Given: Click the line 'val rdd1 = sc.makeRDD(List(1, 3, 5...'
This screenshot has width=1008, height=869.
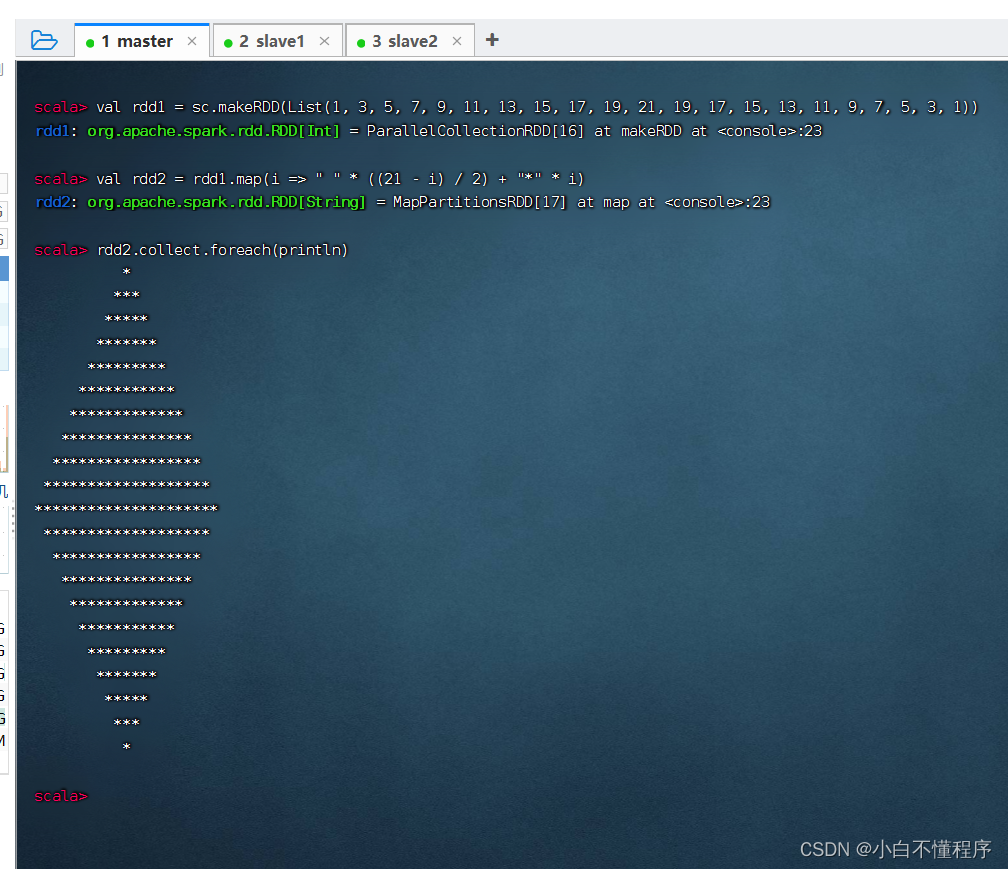Looking at the screenshot, I should pyautogui.click(x=537, y=107).
